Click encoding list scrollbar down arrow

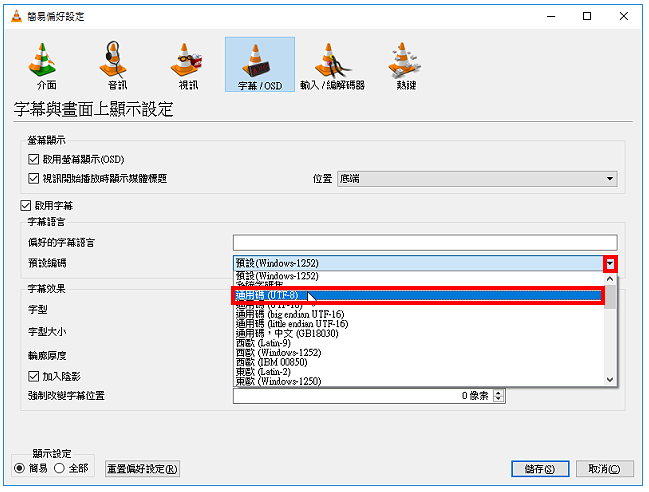click(610, 379)
